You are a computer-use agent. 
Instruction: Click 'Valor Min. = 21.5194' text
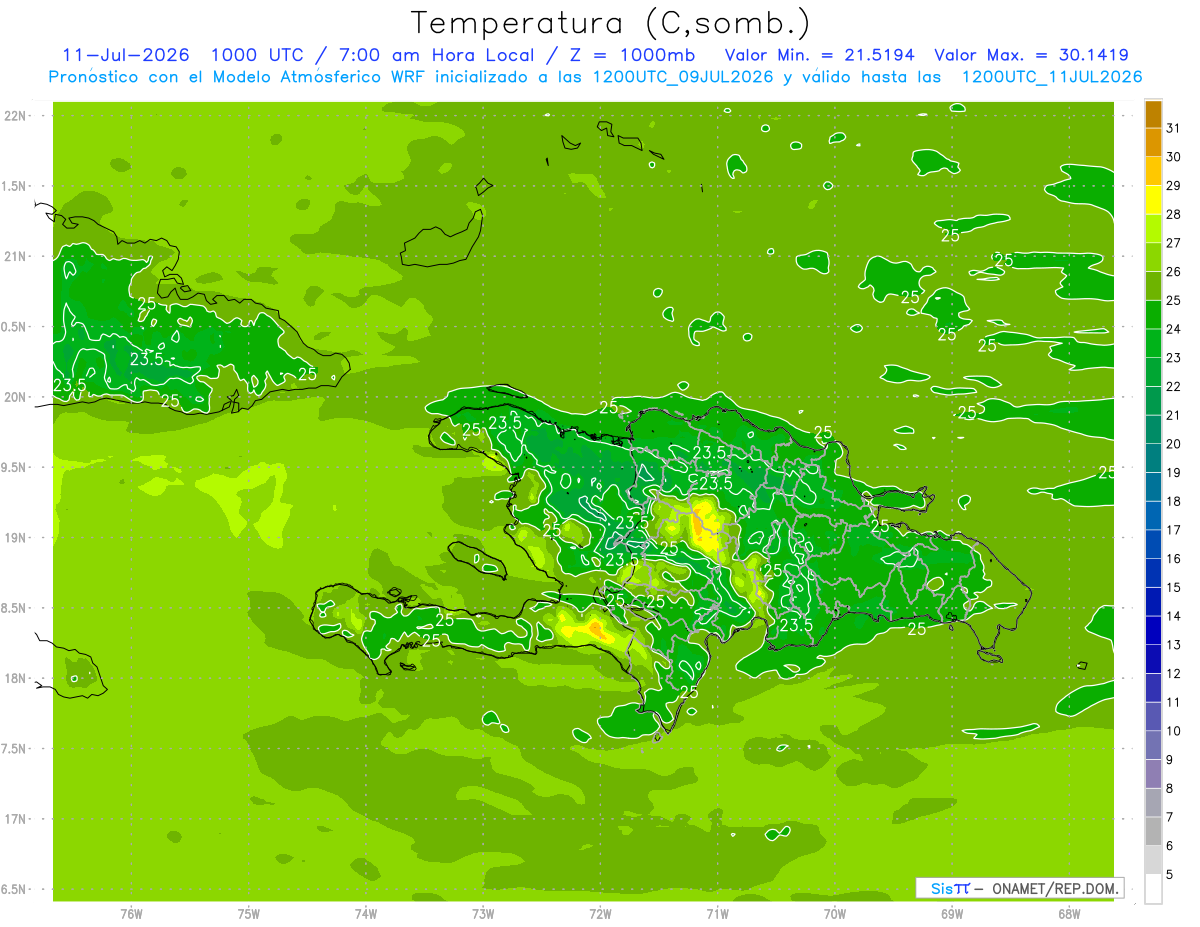click(x=820, y=55)
